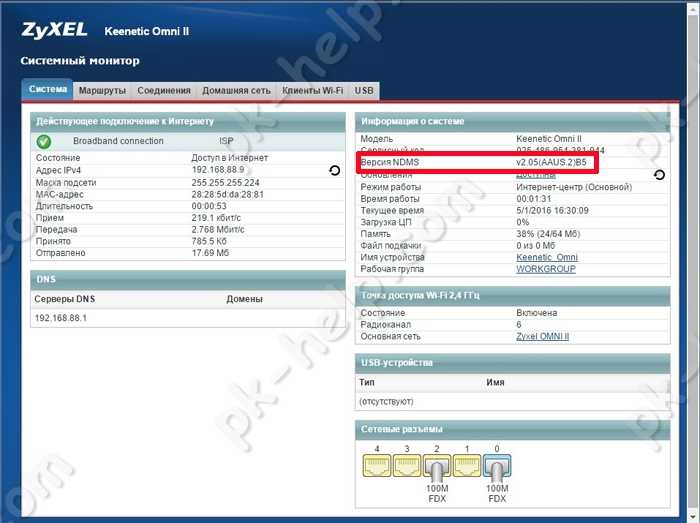Screen dimensions: 700x523
Task: Click swap file value 0 из 0 Мб
Action: point(536,245)
